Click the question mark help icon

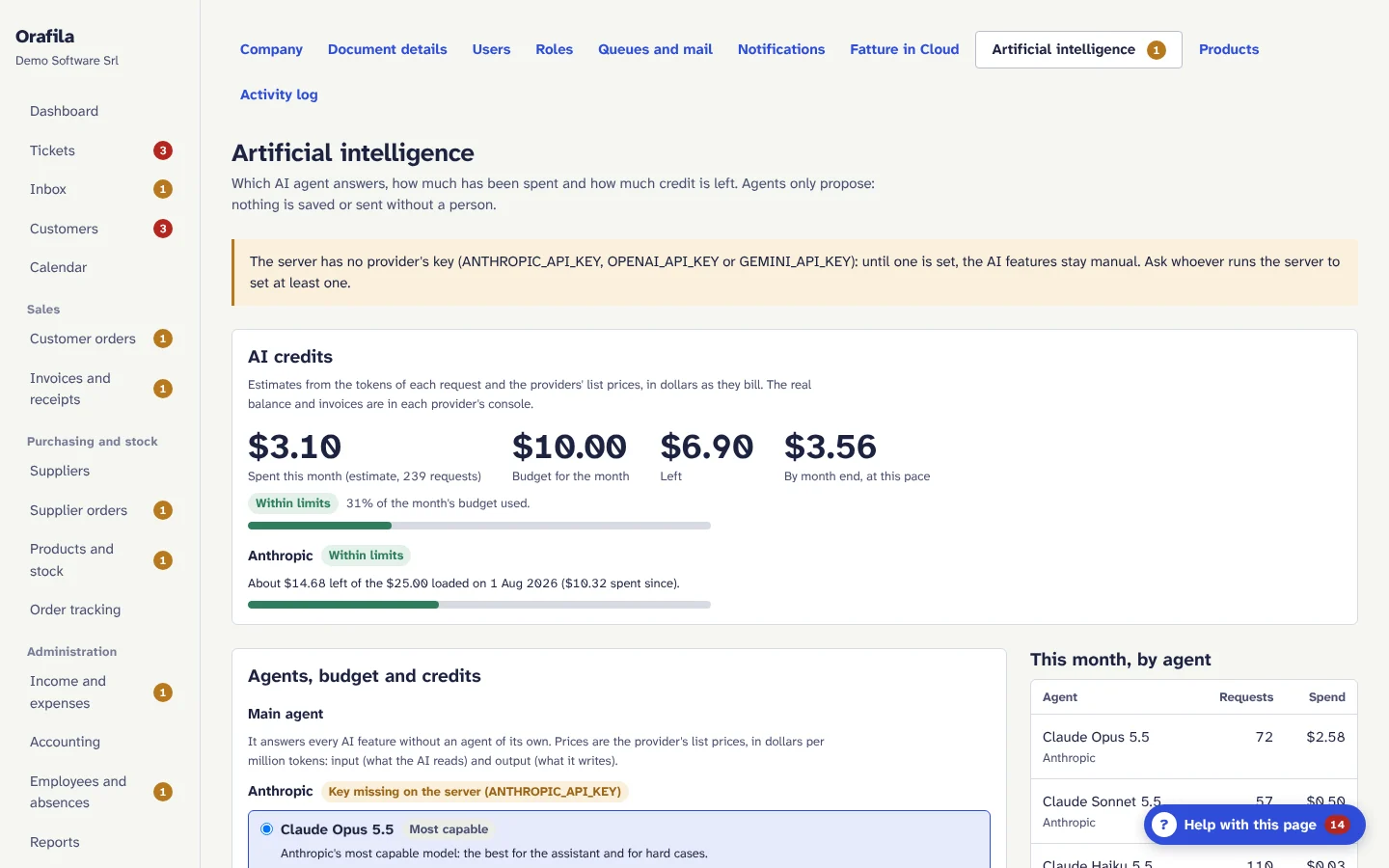point(1164,825)
